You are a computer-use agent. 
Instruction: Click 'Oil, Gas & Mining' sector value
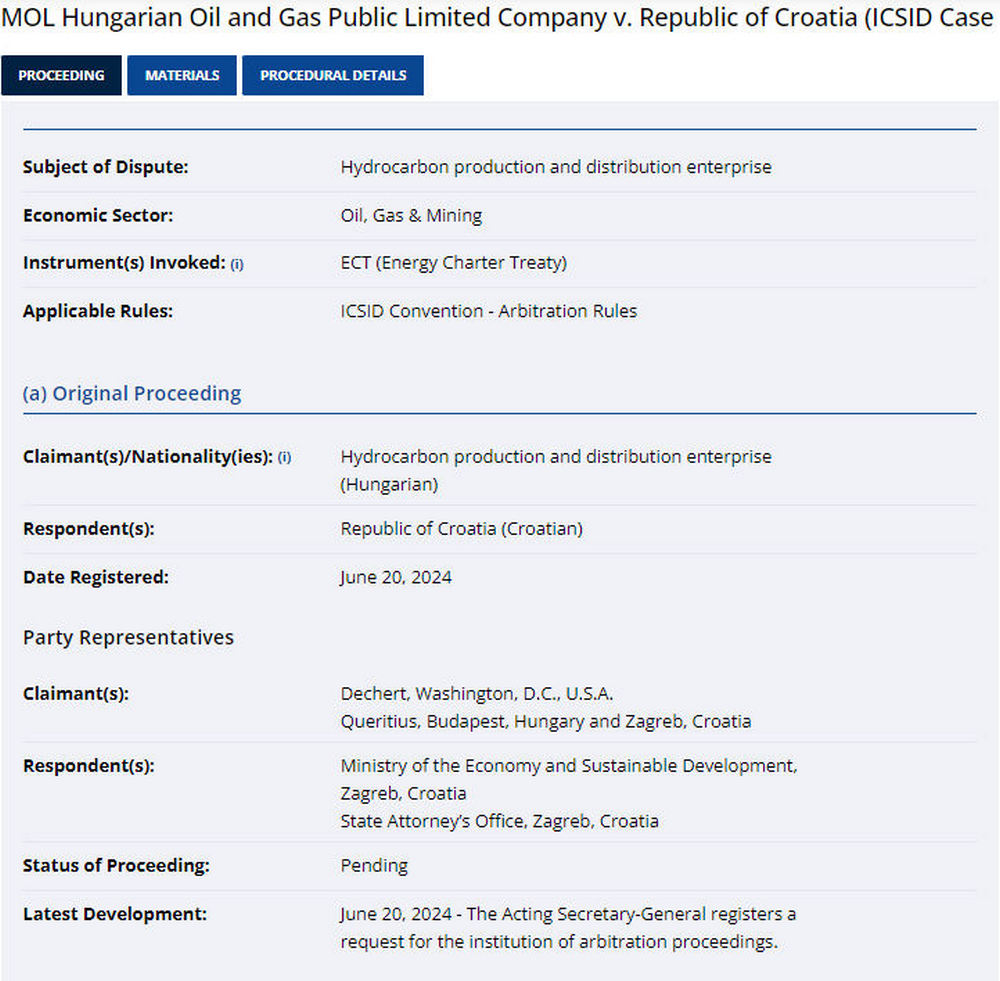point(411,216)
